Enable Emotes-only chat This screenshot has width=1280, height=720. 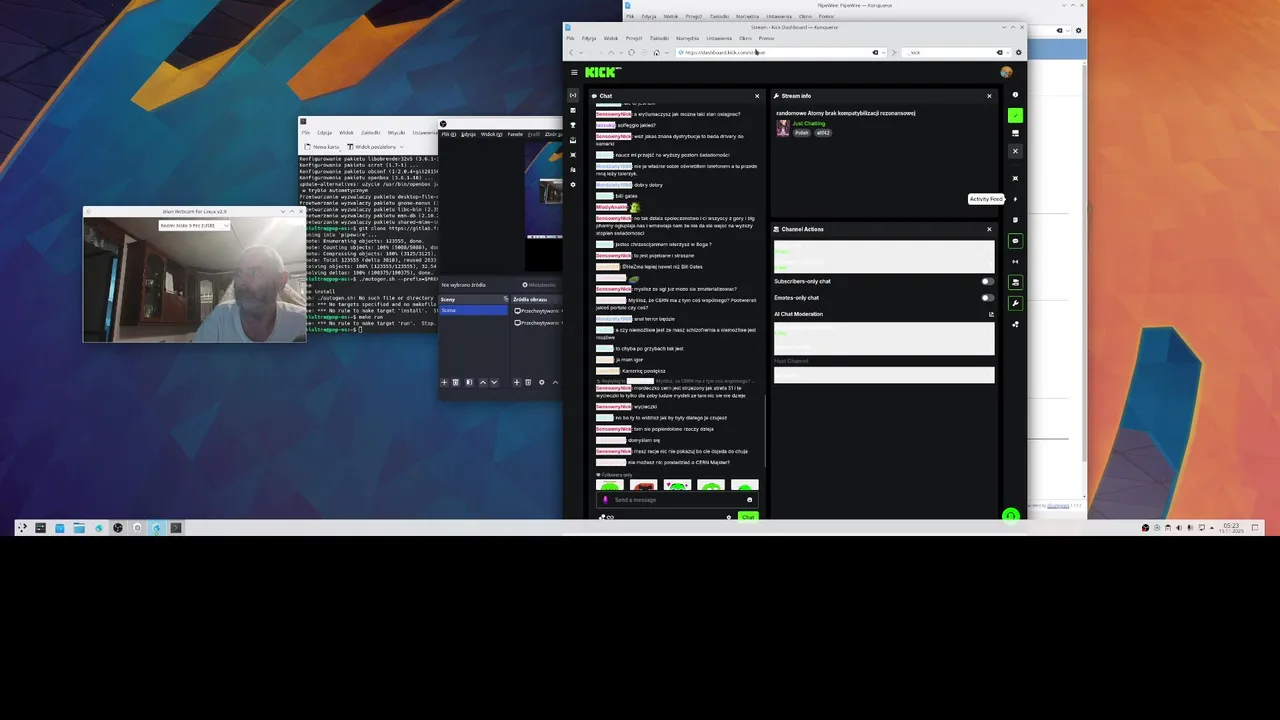[987, 297]
